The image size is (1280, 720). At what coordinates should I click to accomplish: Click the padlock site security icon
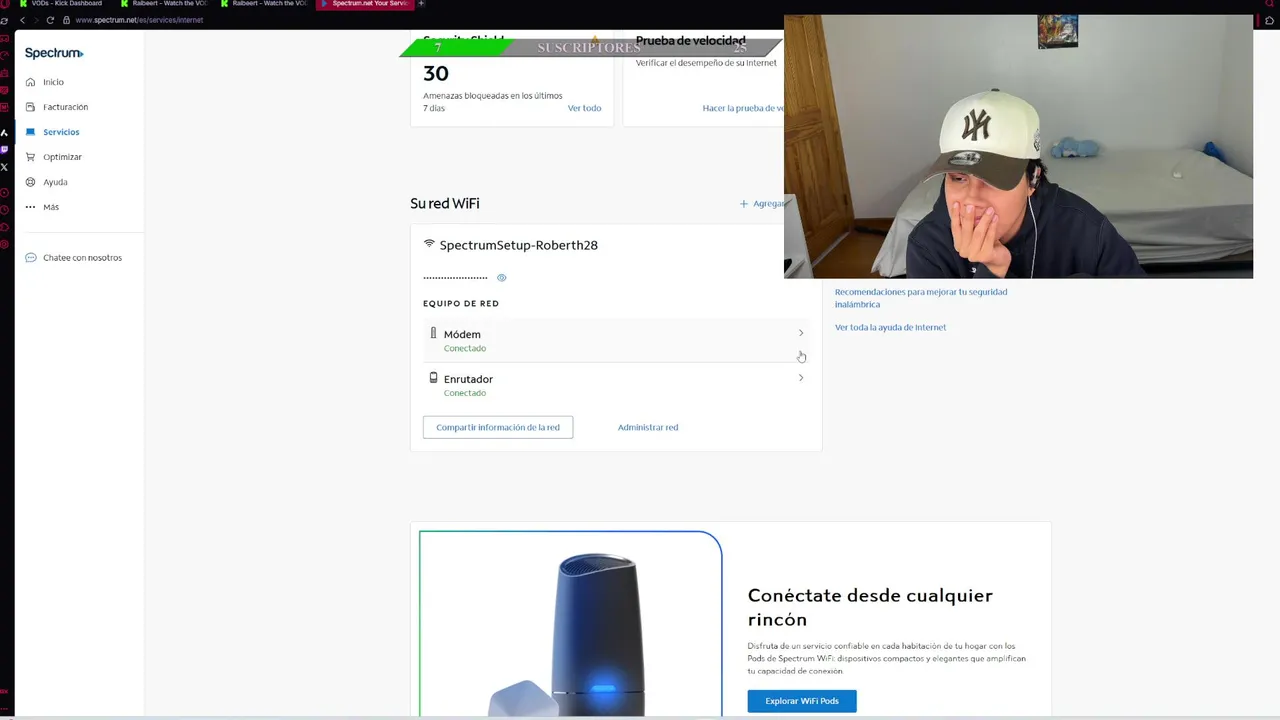point(66,20)
